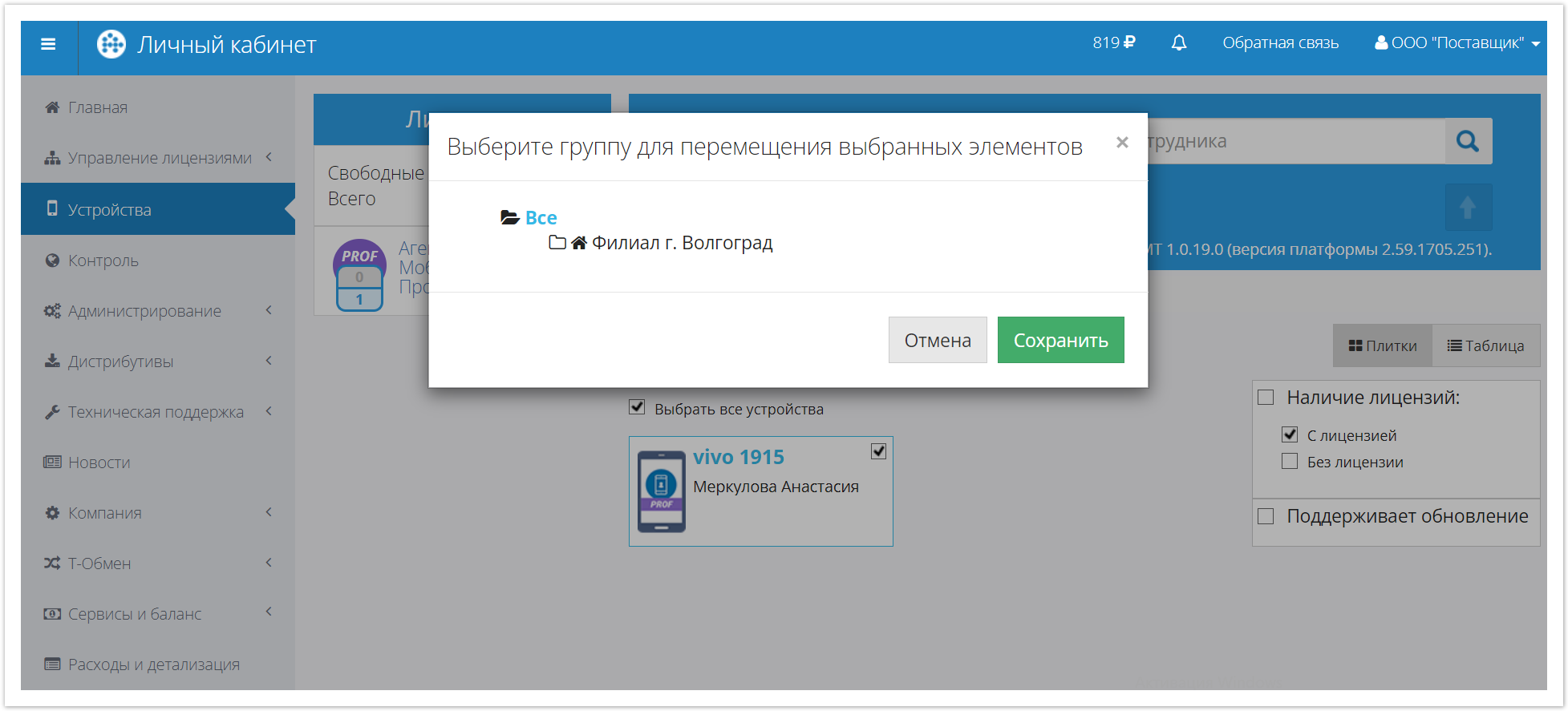
Task: Click the Личный кабинет logo icon
Action: click(x=111, y=44)
